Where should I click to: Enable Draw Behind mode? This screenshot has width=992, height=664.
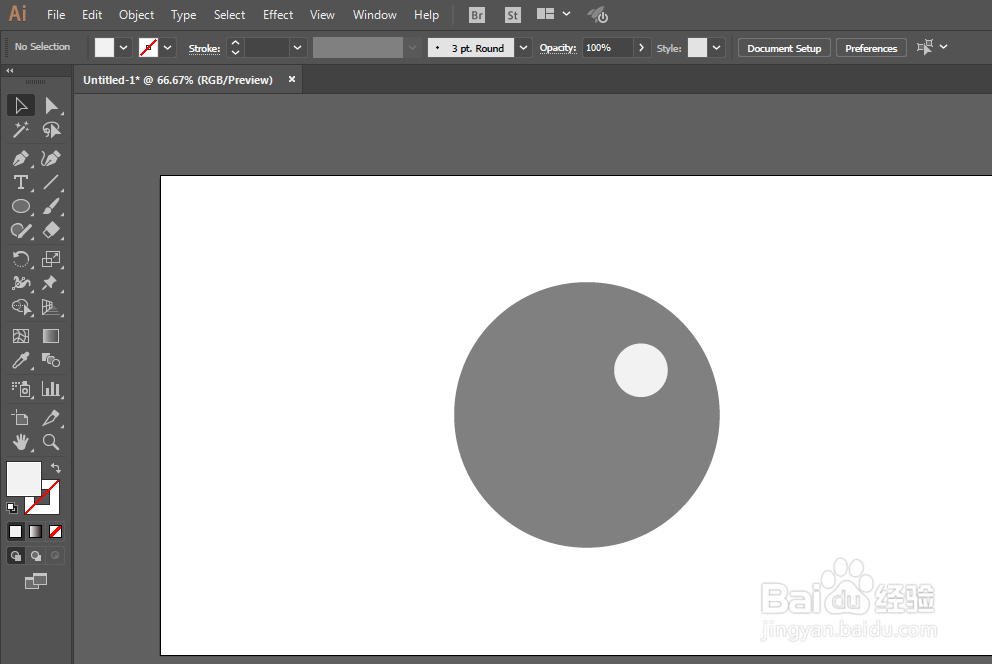pyautogui.click(x=35, y=556)
